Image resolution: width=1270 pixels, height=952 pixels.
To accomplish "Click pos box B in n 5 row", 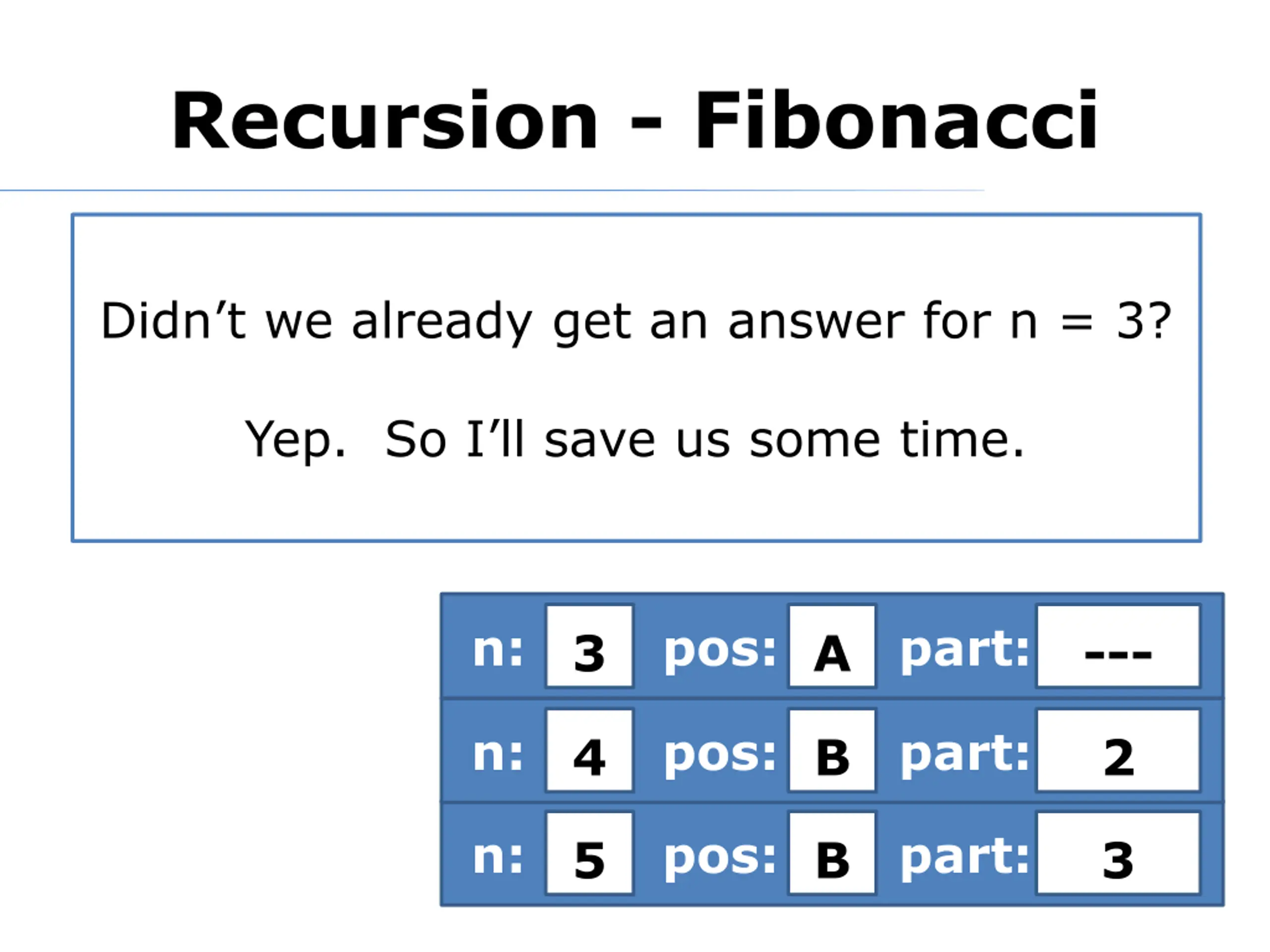I will click(x=832, y=853).
